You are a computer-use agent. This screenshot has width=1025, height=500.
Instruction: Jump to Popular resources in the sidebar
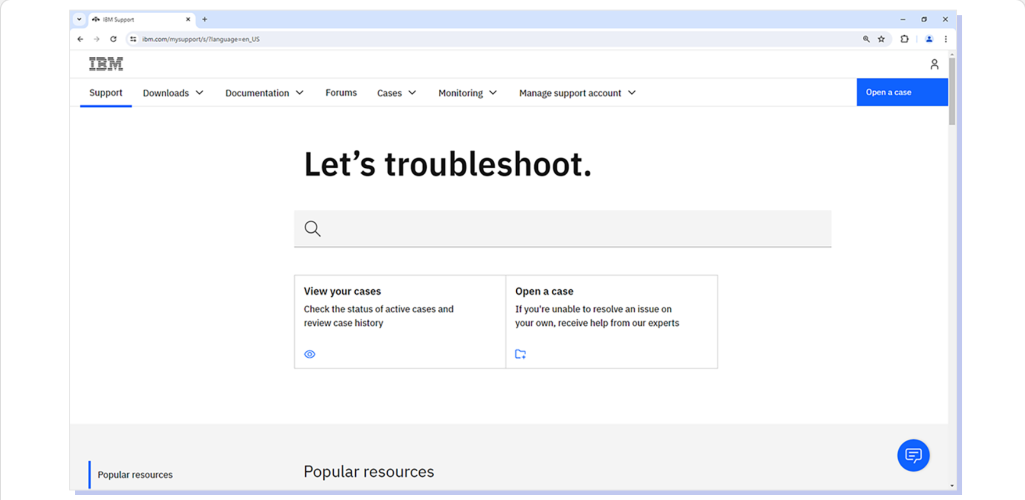pyautogui.click(x=135, y=475)
